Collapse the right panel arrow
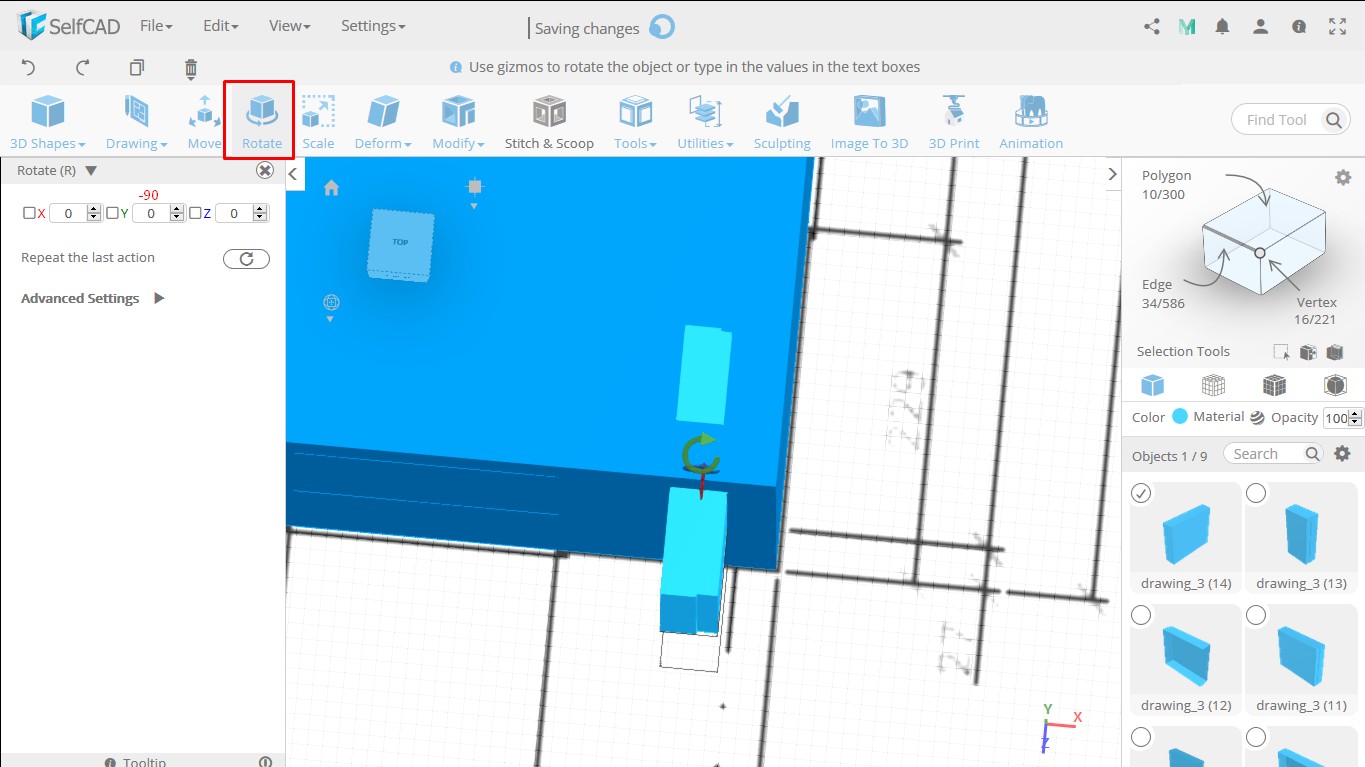The image size is (1365, 767). coord(1113,174)
